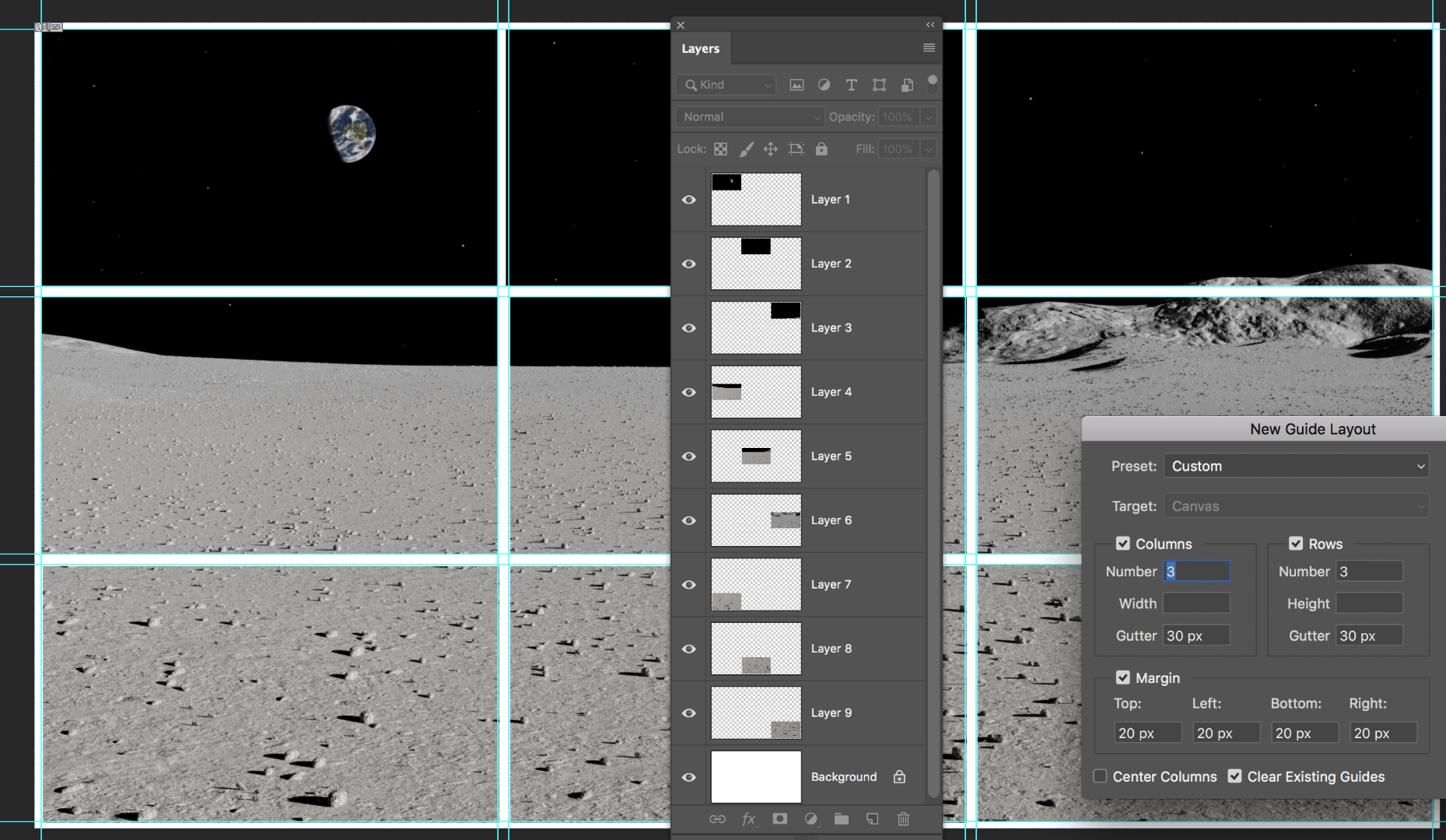Click the Create new layer icon
The image size is (1446, 840).
tap(872, 818)
